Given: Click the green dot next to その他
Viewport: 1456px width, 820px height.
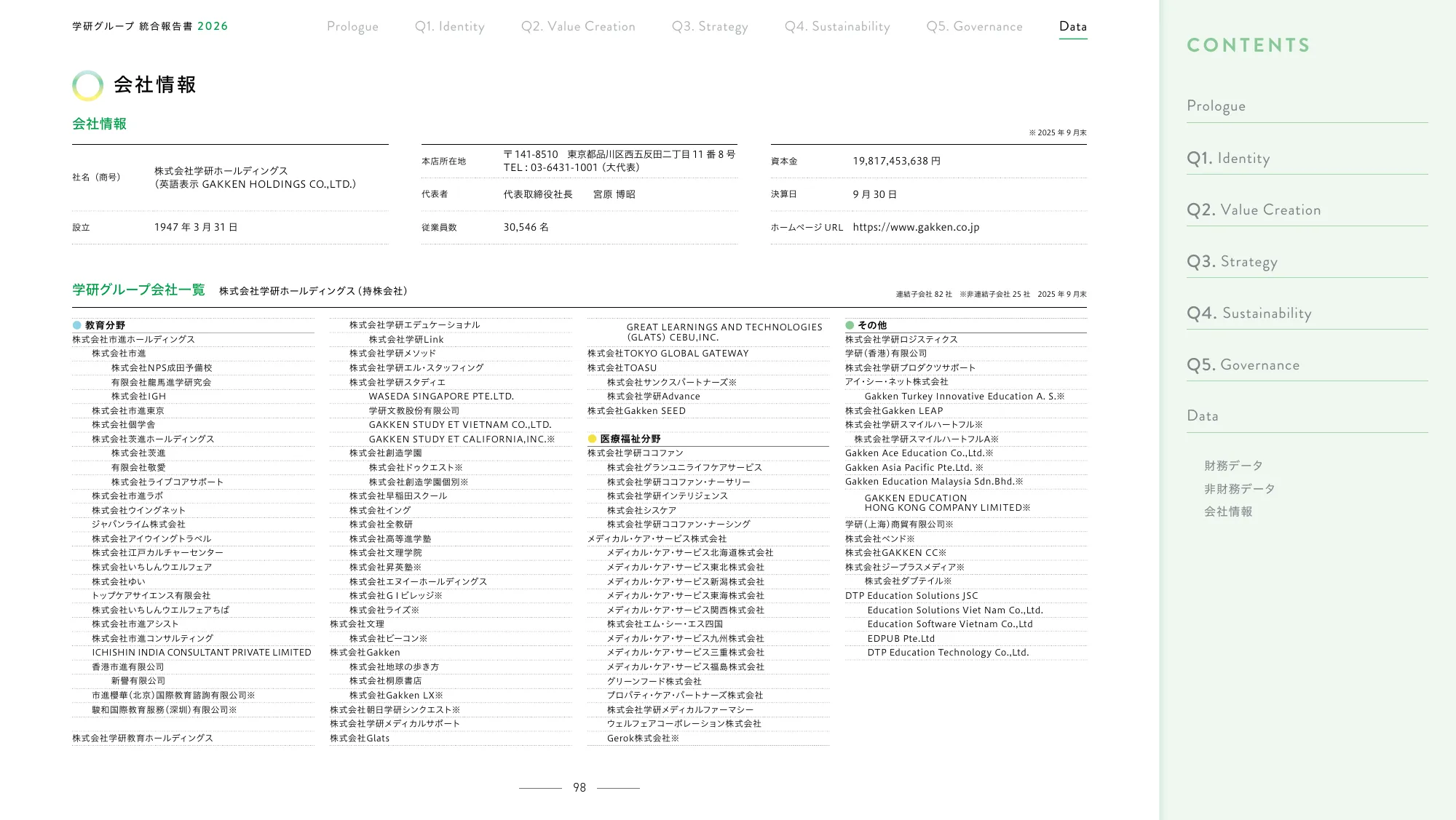Looking at the screenshot, I should [x=849, y=325].
